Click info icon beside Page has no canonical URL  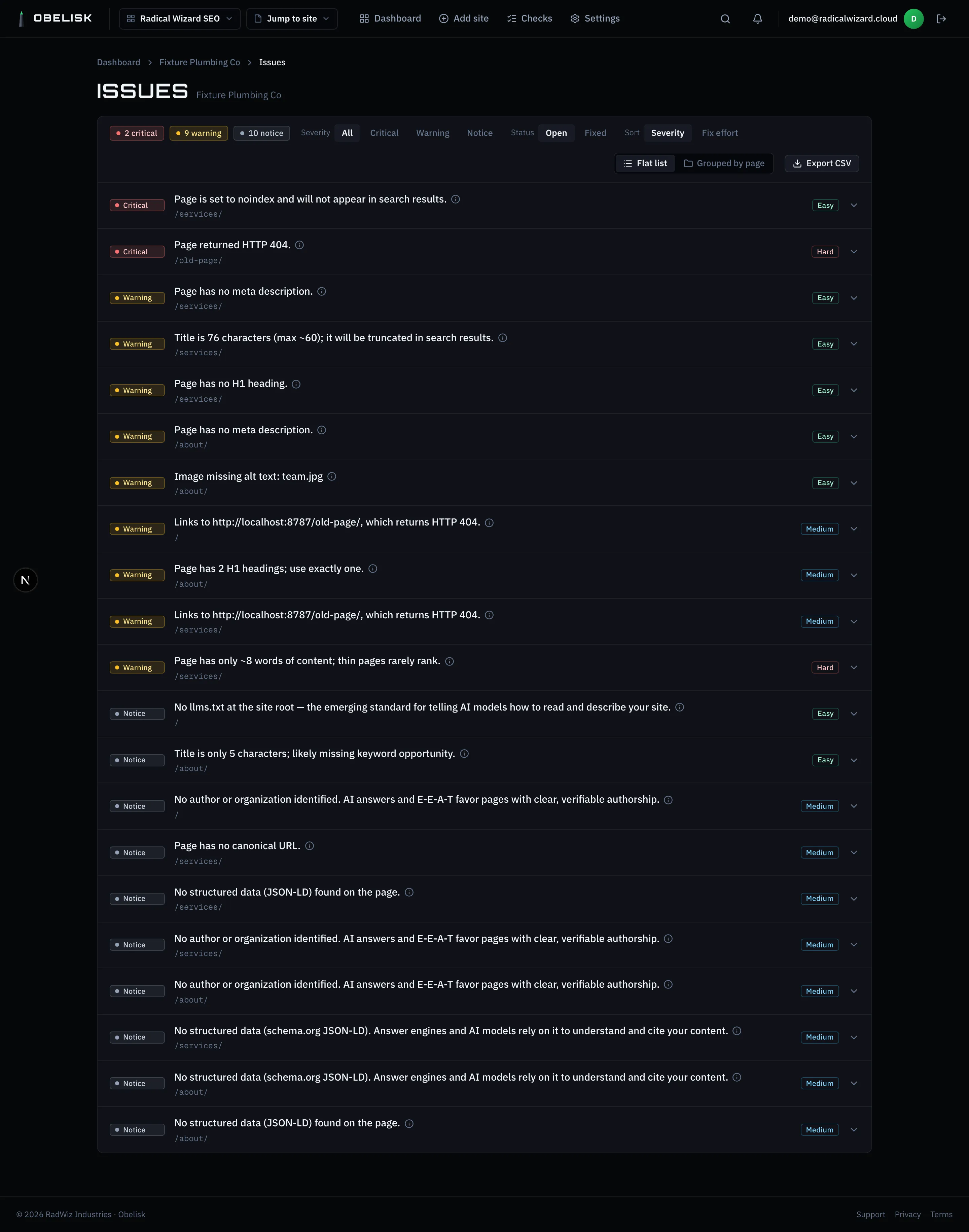(310, 846)
